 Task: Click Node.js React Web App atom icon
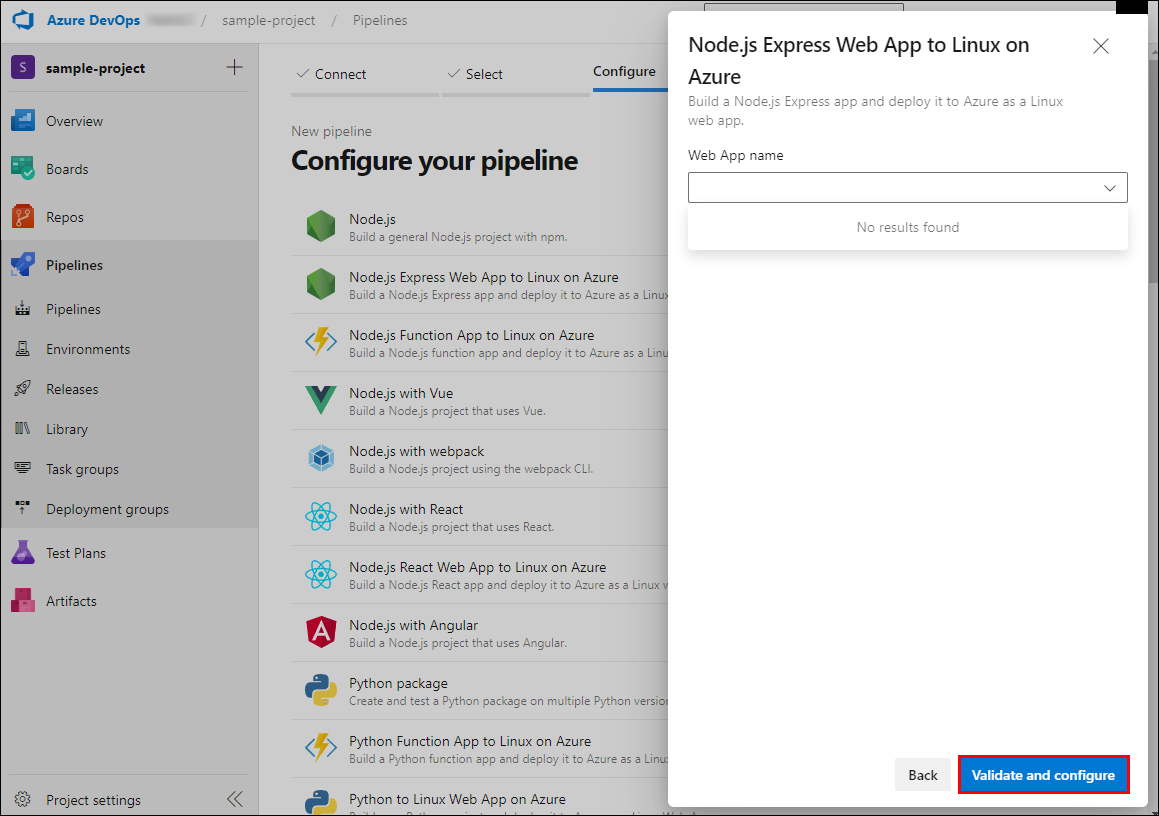tap(321, 574)
